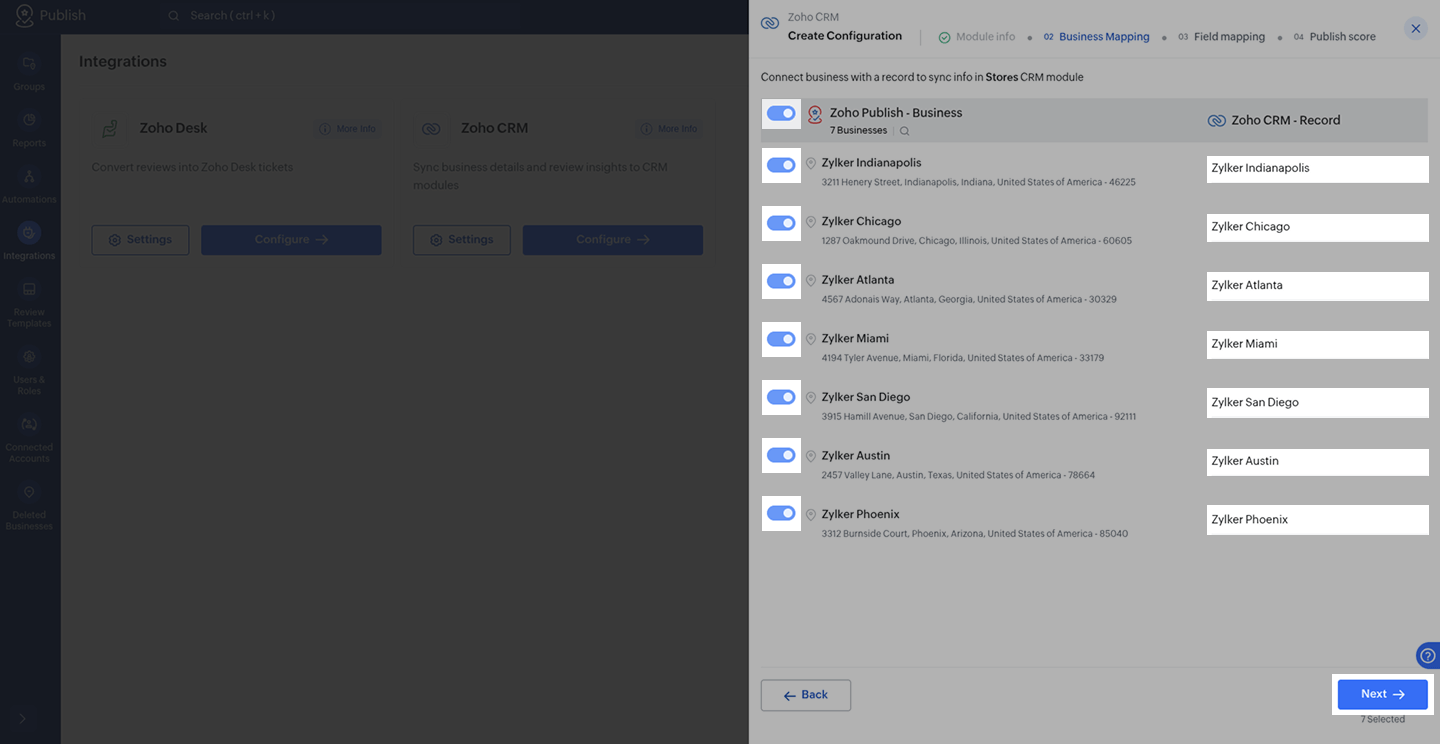
Task: Select Integrations in the left sidebar
Action: tap(29, 242)
